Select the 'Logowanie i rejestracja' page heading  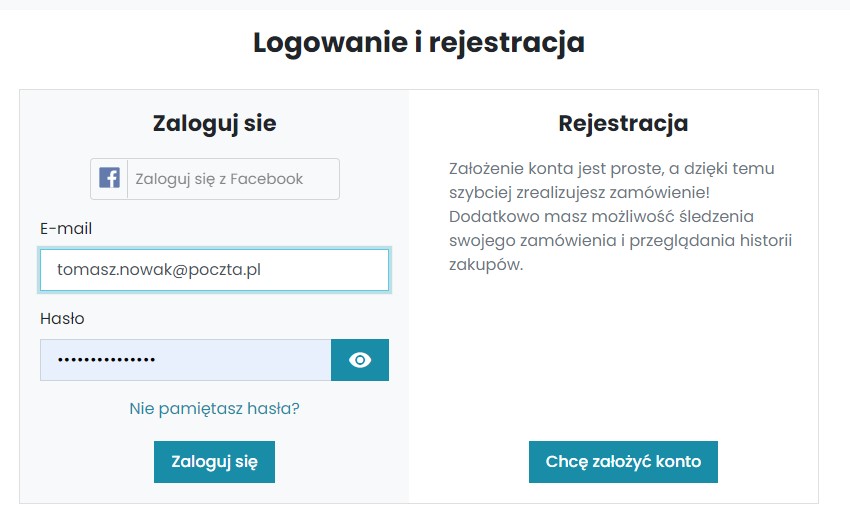coord(419,43)
